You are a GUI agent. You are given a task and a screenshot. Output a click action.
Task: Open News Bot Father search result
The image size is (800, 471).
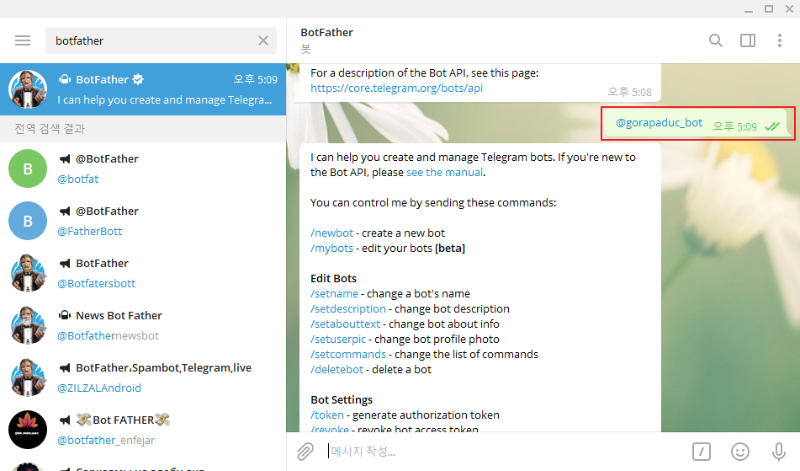[x=143, y=326]
